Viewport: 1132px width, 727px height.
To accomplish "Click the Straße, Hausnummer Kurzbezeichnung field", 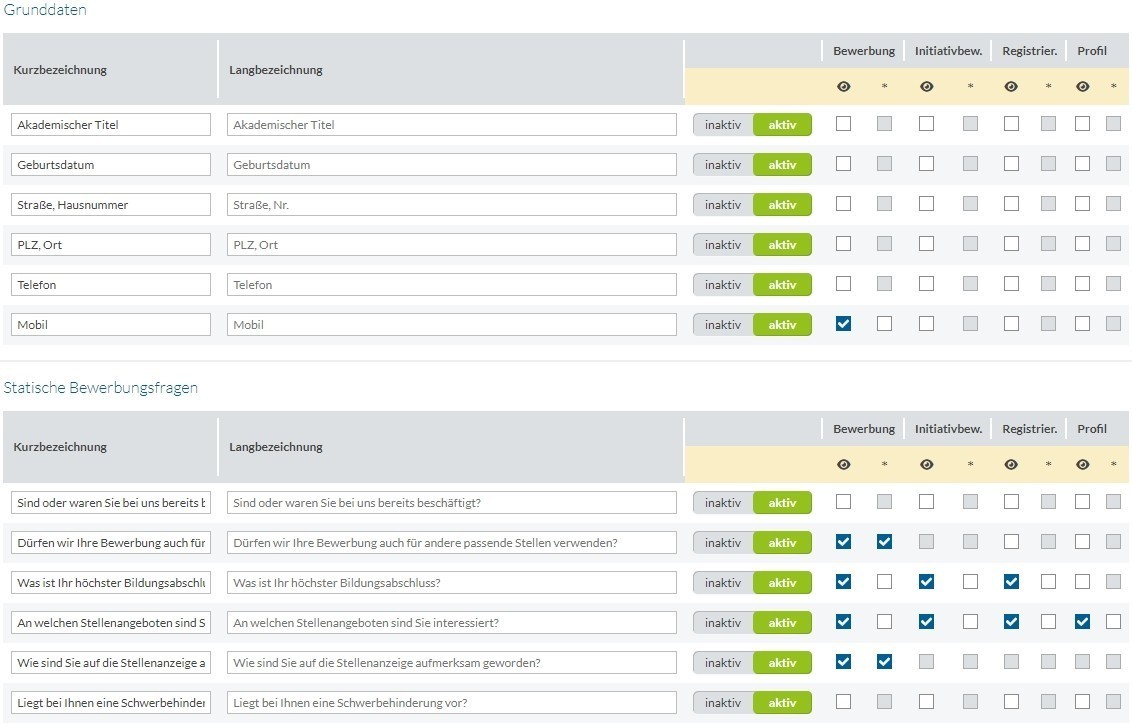I will tap(110, 204).
